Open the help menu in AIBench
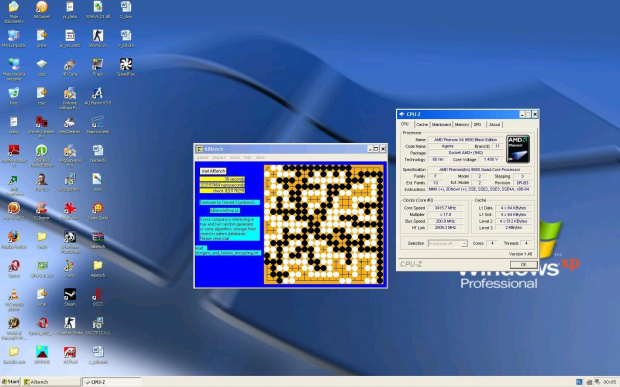The image size is (620, 387). 248,157
